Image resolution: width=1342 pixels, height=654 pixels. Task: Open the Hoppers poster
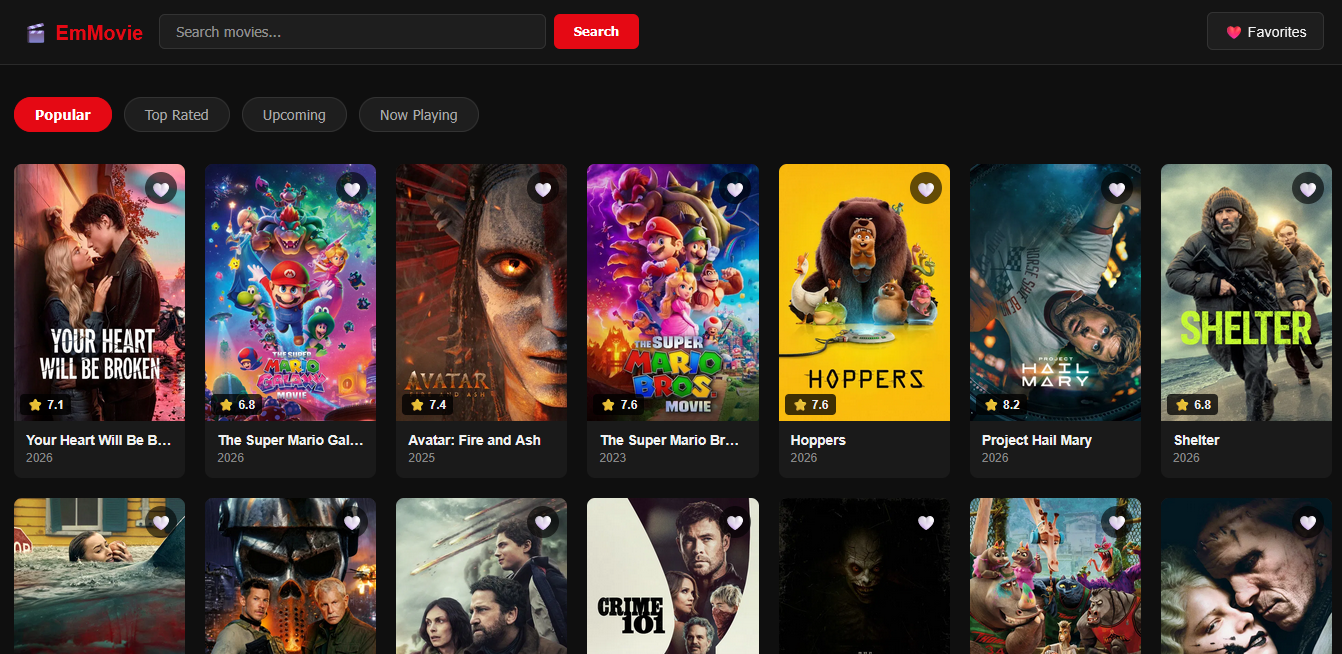[864, 292]
